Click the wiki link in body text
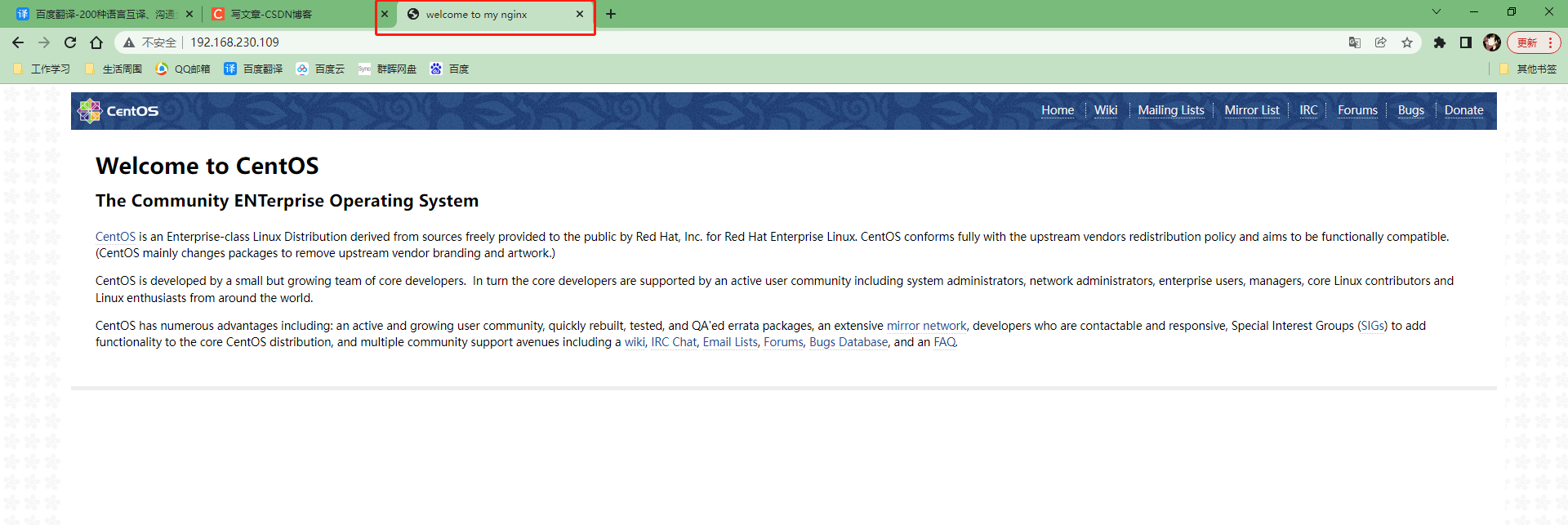The width and height of the screenshot is (1568, 525). point(635,342)
